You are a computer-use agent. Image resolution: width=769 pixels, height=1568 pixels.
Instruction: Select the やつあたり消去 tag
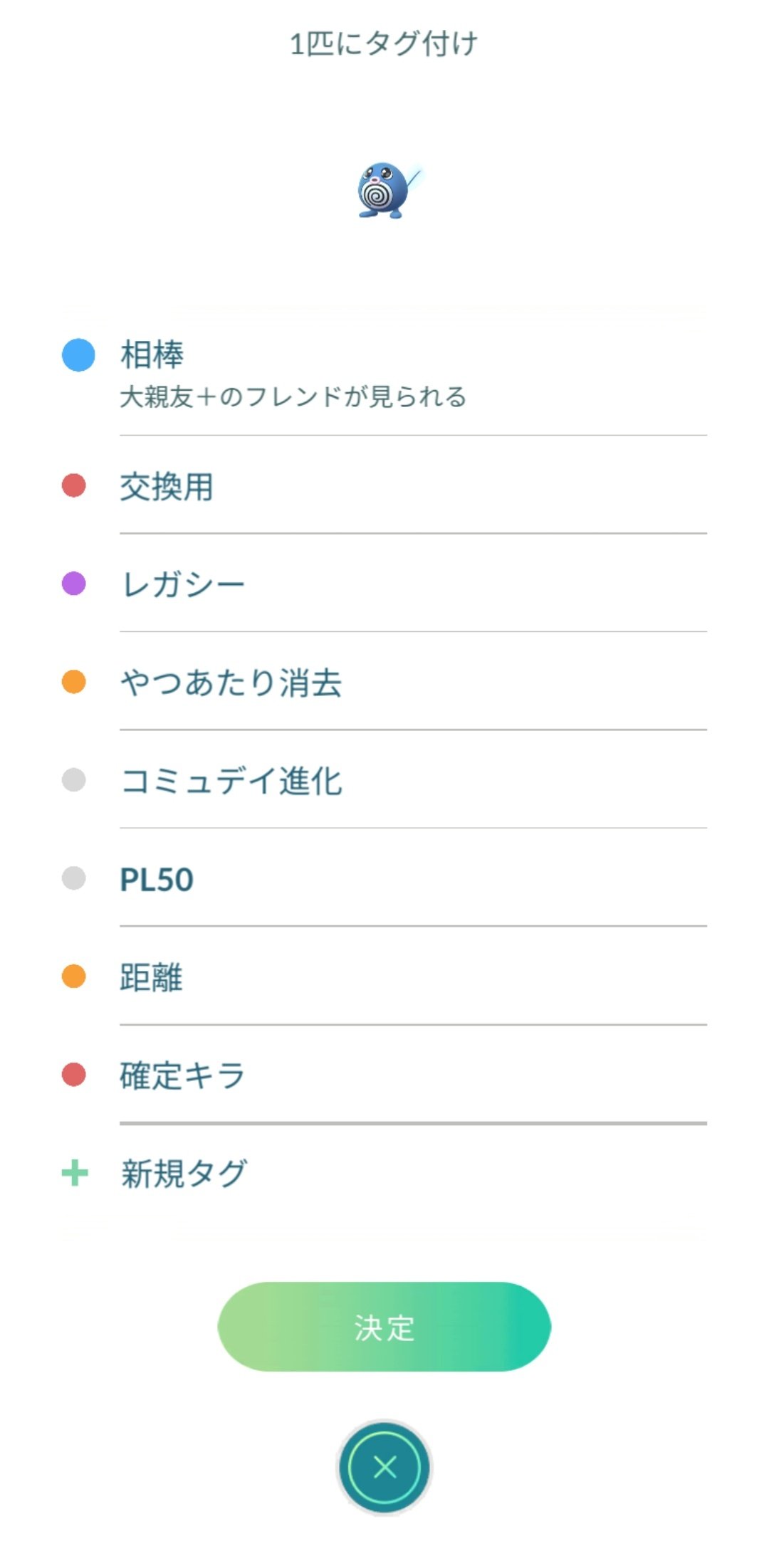point(231,683)
